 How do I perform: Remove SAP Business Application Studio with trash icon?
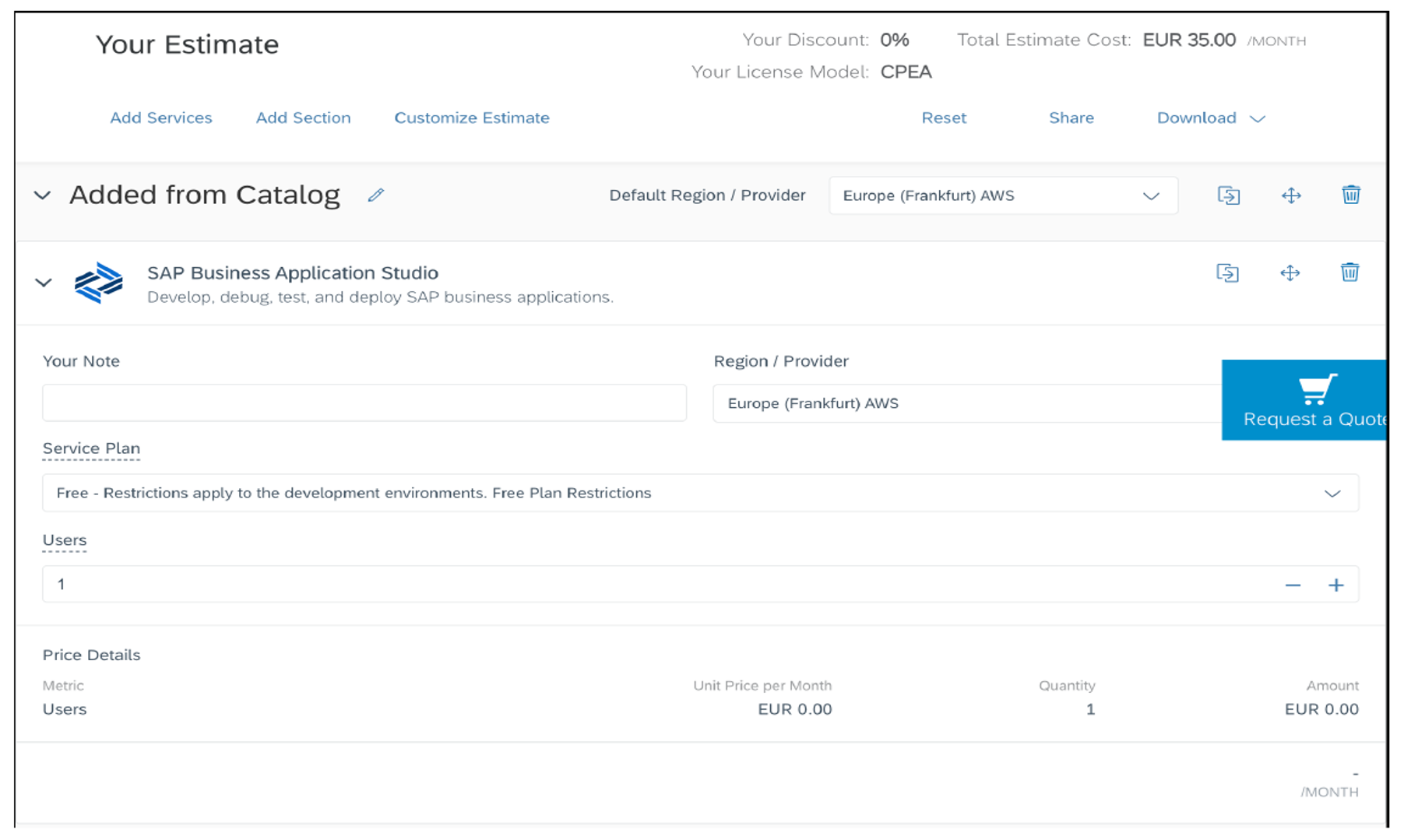pyautogui.click(x=1351, y=272)
